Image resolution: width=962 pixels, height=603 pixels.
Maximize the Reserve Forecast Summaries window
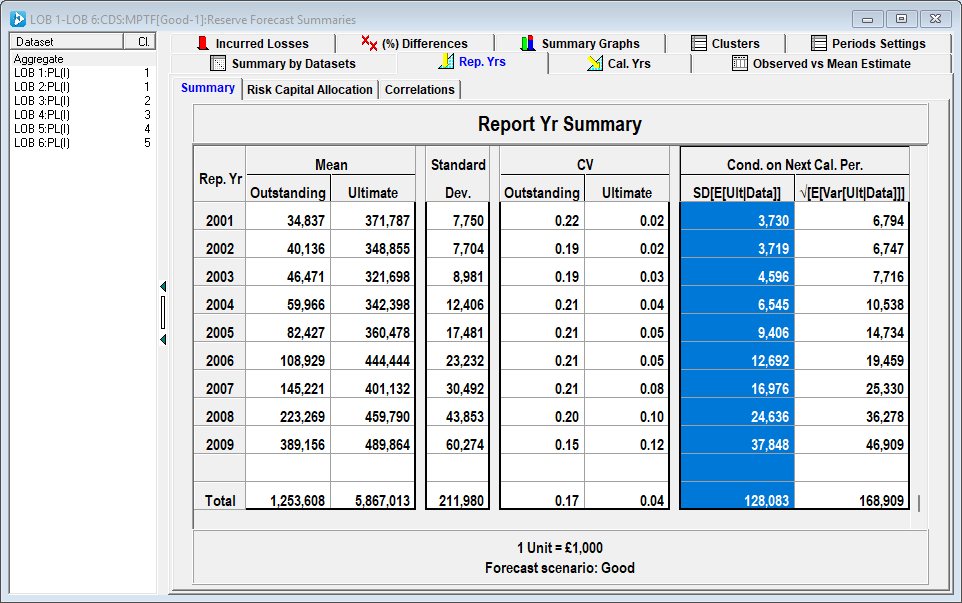(901, 19)
